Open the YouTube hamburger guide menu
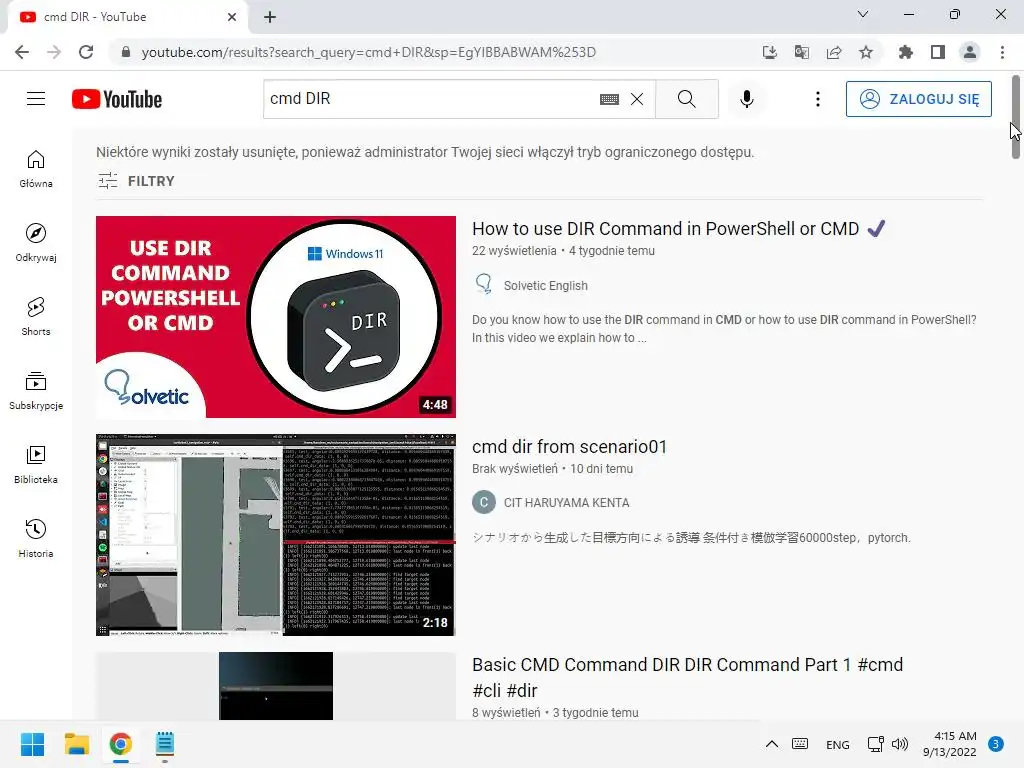 coord(36,99)
